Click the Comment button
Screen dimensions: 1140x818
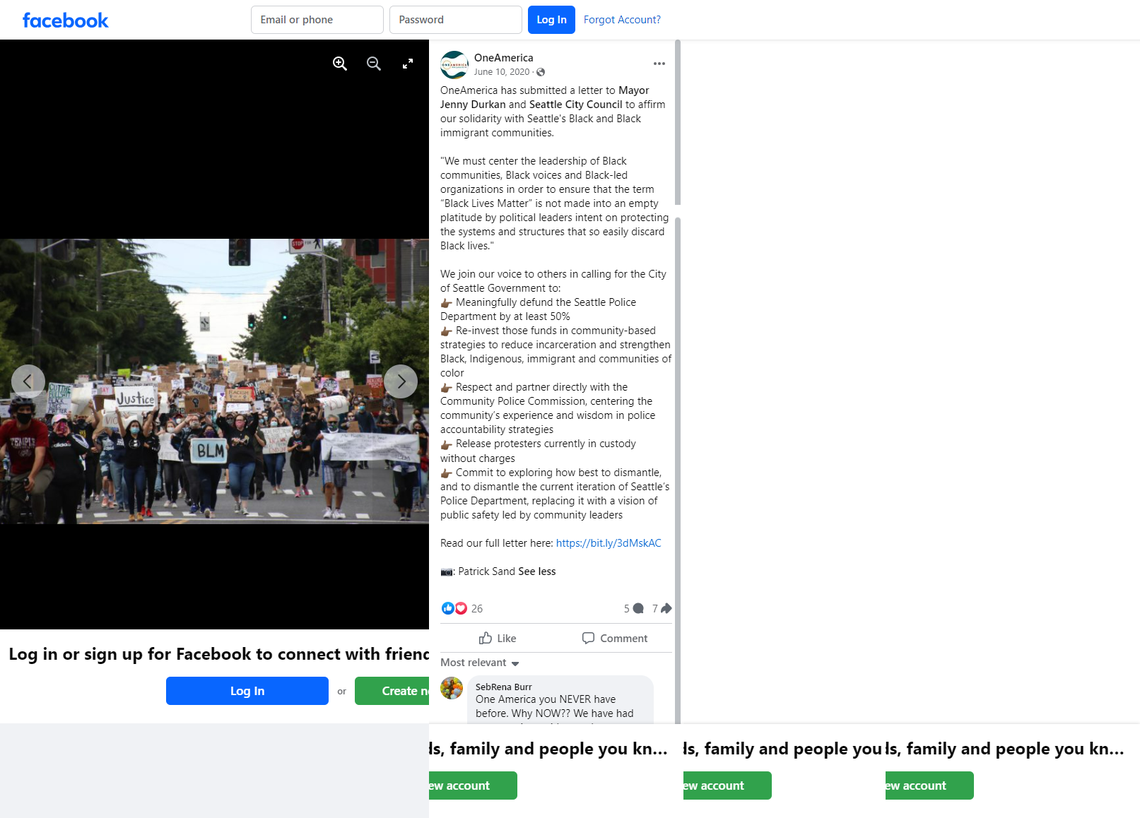pyautogui.click(x=614, y=638)
